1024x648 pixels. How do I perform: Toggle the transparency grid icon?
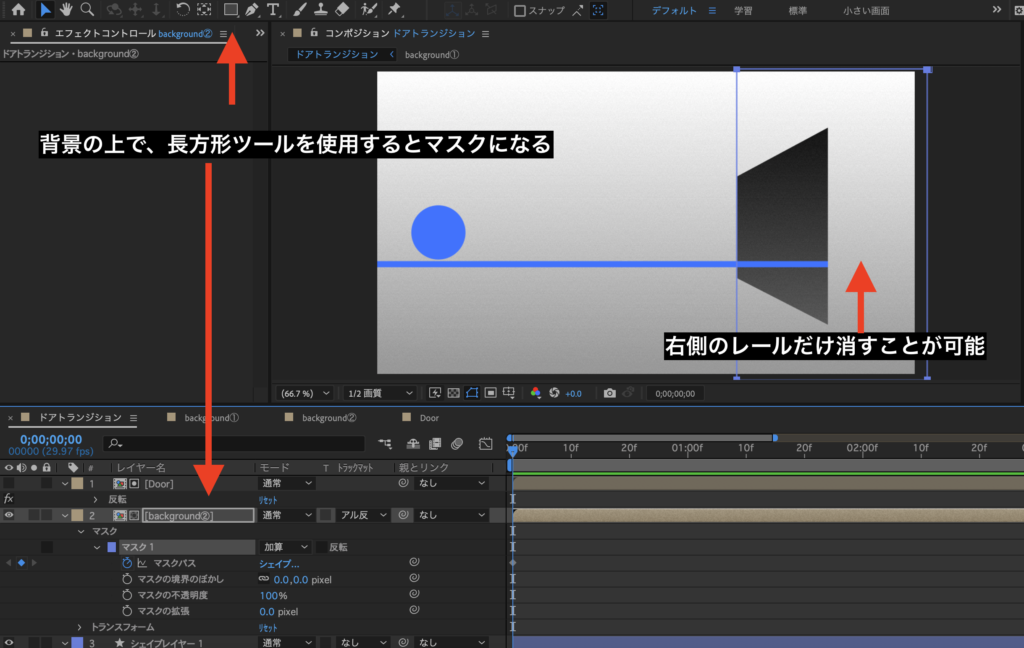coord(453,393)
